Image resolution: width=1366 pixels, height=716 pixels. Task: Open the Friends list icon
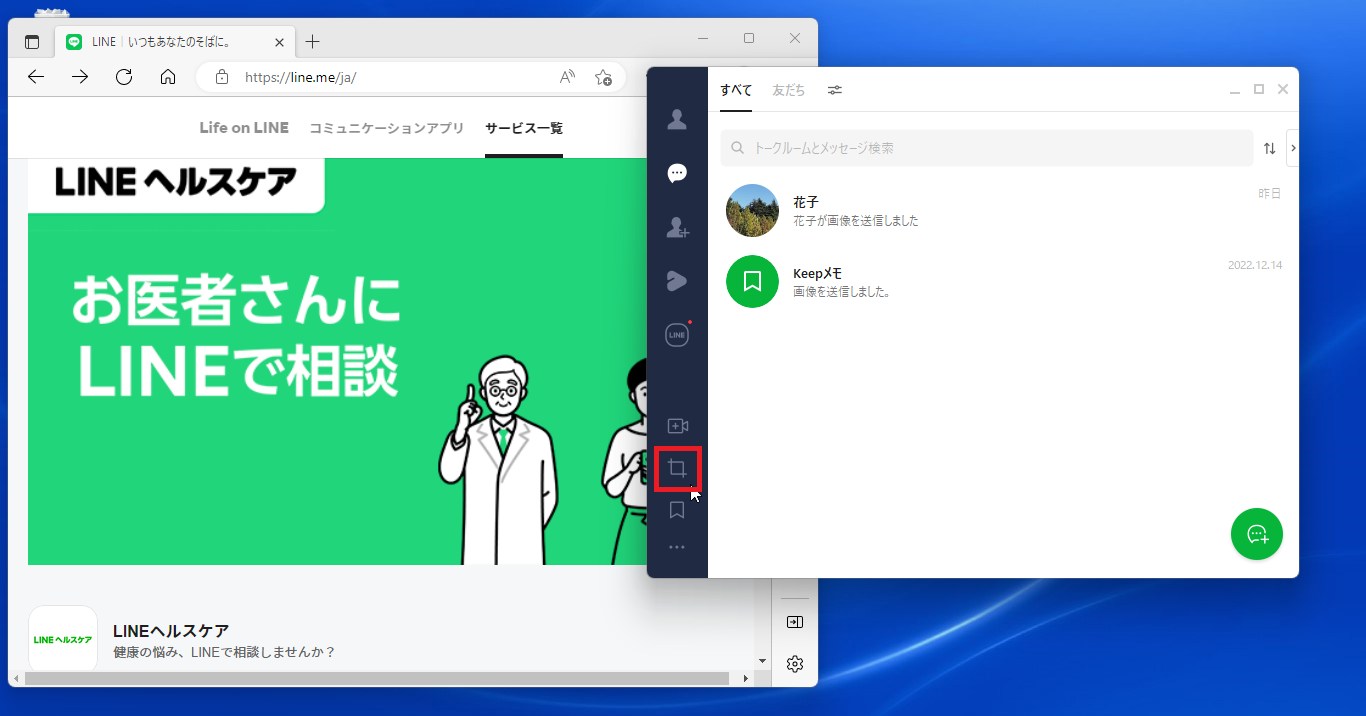677,119
